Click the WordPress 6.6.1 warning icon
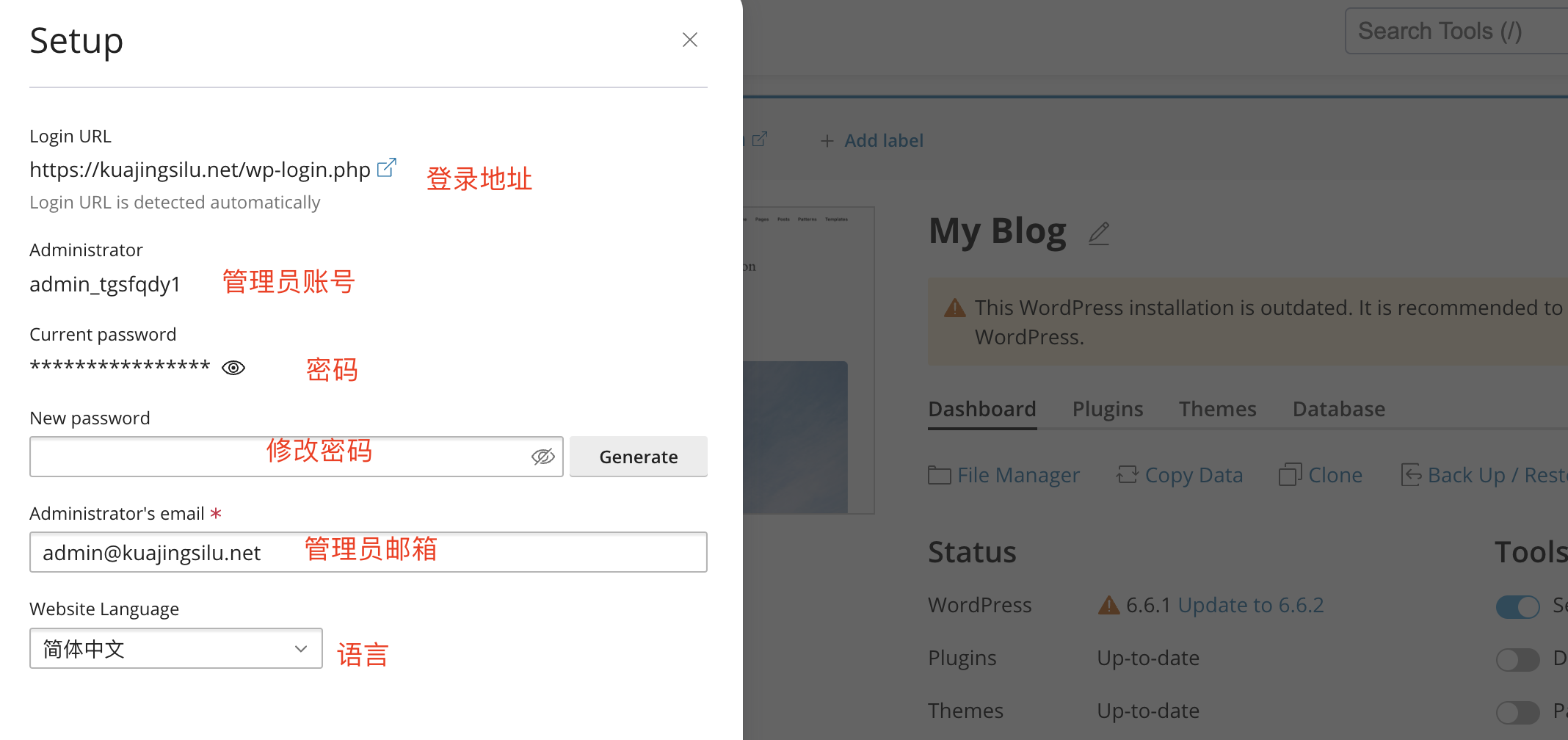Image resolution: width=1568 pixels, height=740 pixels. (1108, 605)
